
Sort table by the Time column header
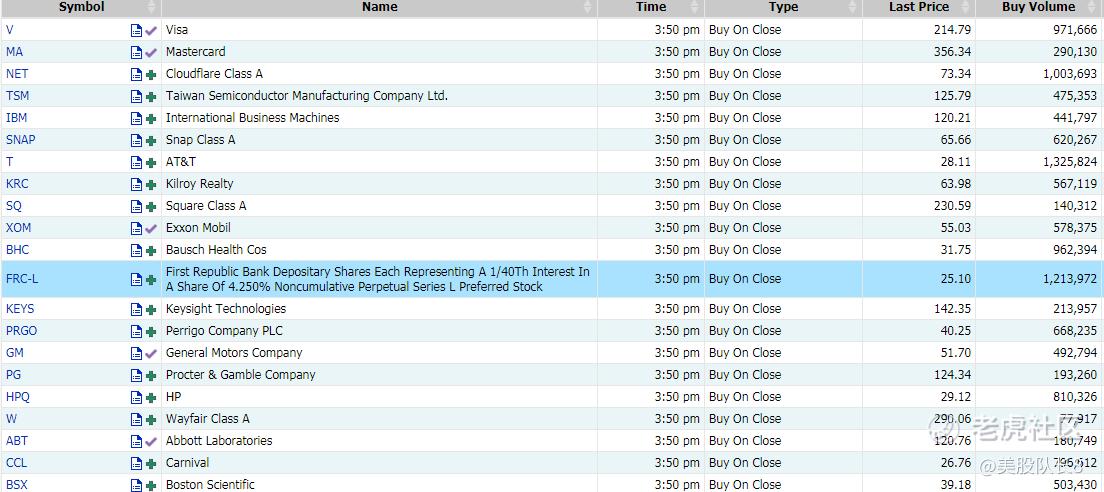[x=651, y=7]
